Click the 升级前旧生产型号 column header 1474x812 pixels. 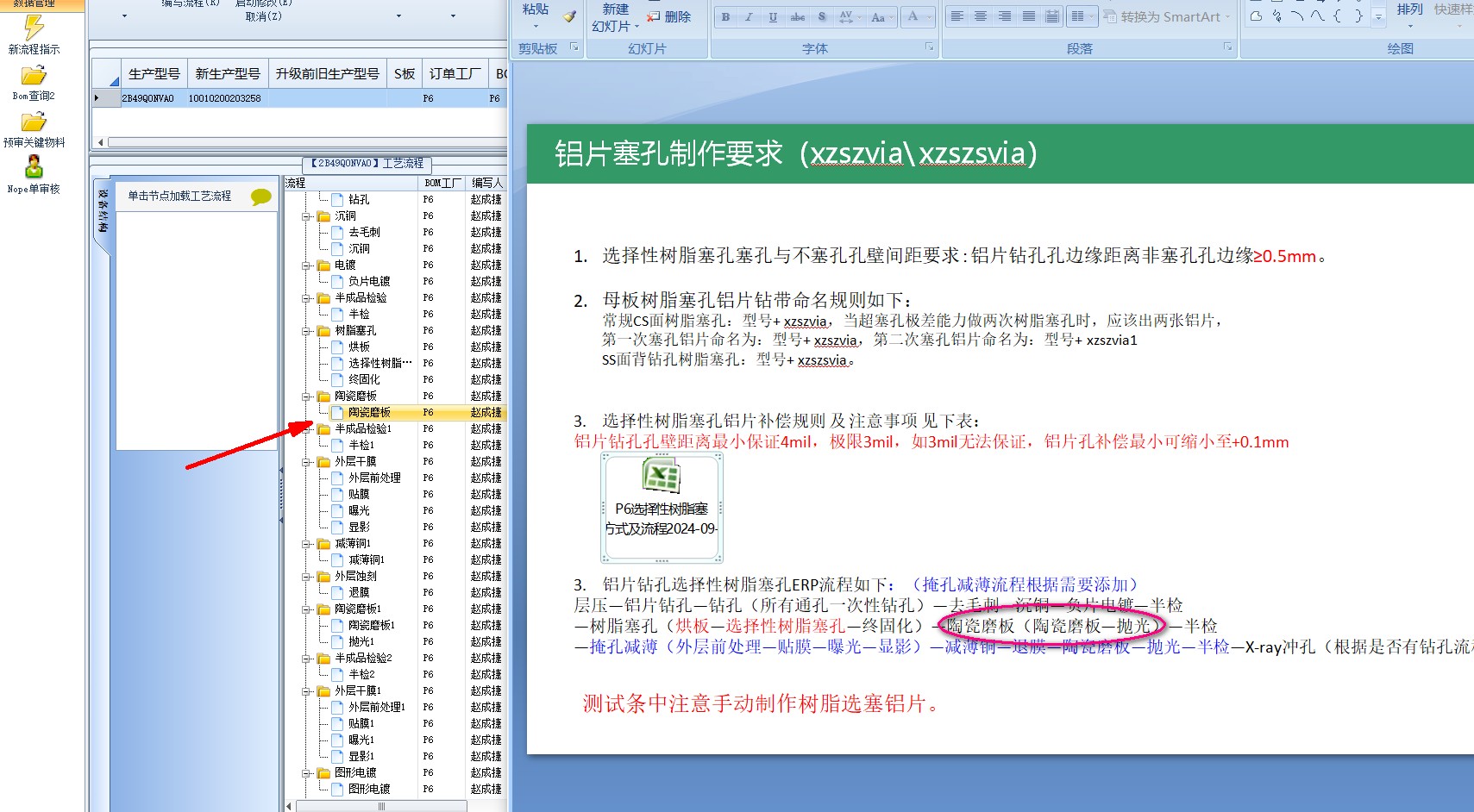pyautogui.click(x=327, y=73)
